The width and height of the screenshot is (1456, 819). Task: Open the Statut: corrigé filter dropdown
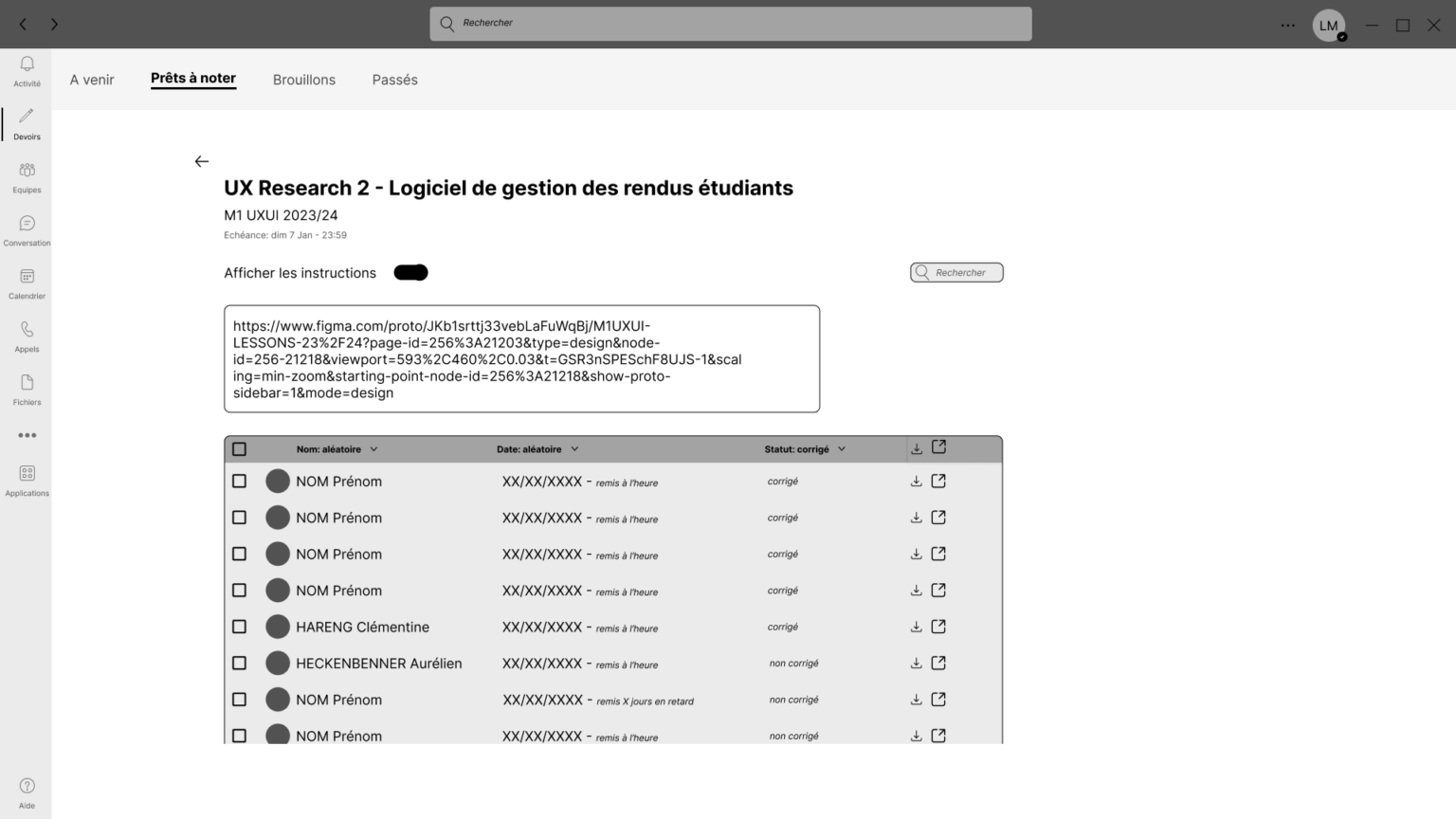(842, 449)
